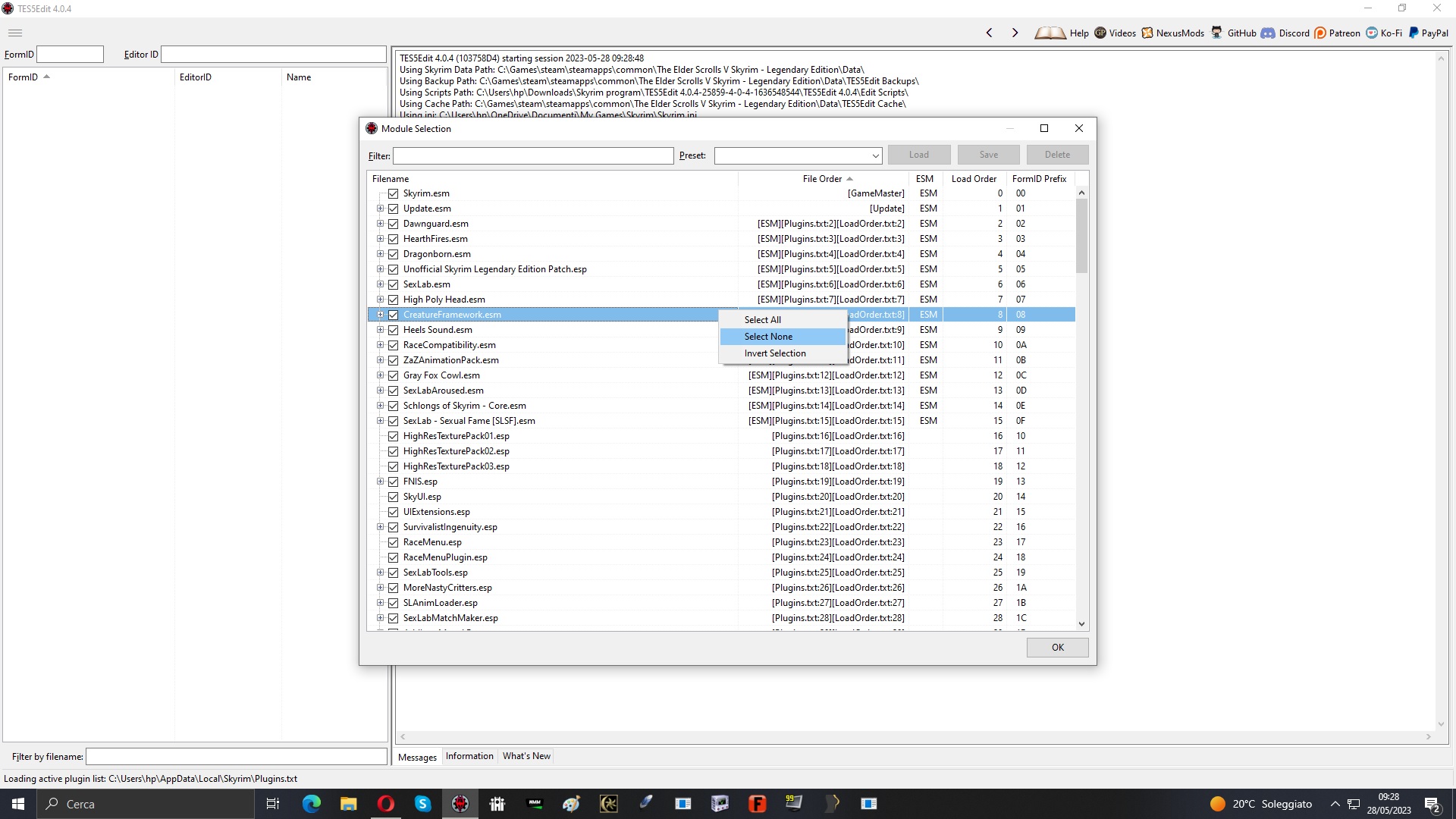1456x819 pixels.
Task: Sort by Filename column header
Action: click(x=553, y=179)
